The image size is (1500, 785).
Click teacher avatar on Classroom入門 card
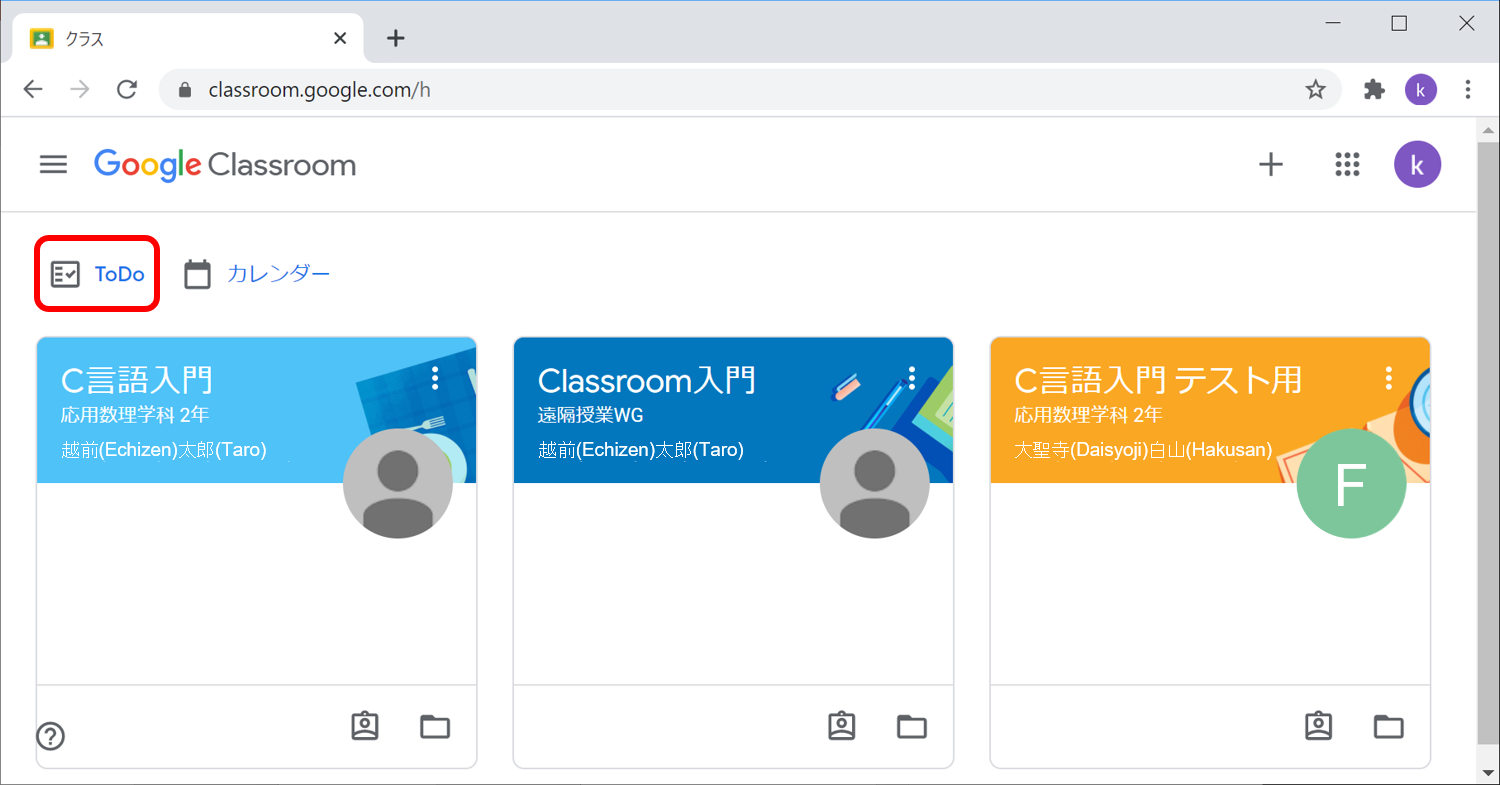tap(875, 484)
